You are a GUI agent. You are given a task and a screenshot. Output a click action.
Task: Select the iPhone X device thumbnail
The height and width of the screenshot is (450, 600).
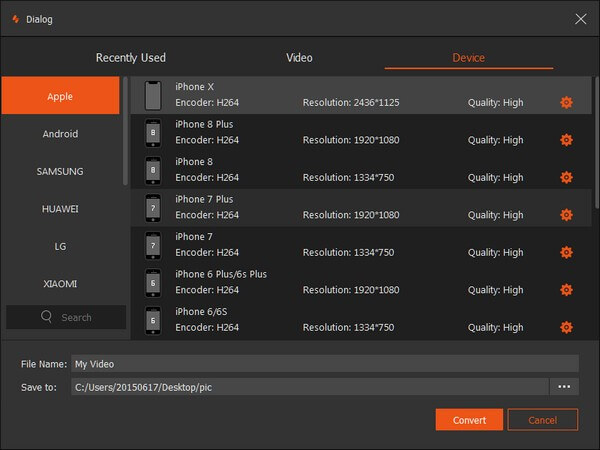click(x=153, y=96)
